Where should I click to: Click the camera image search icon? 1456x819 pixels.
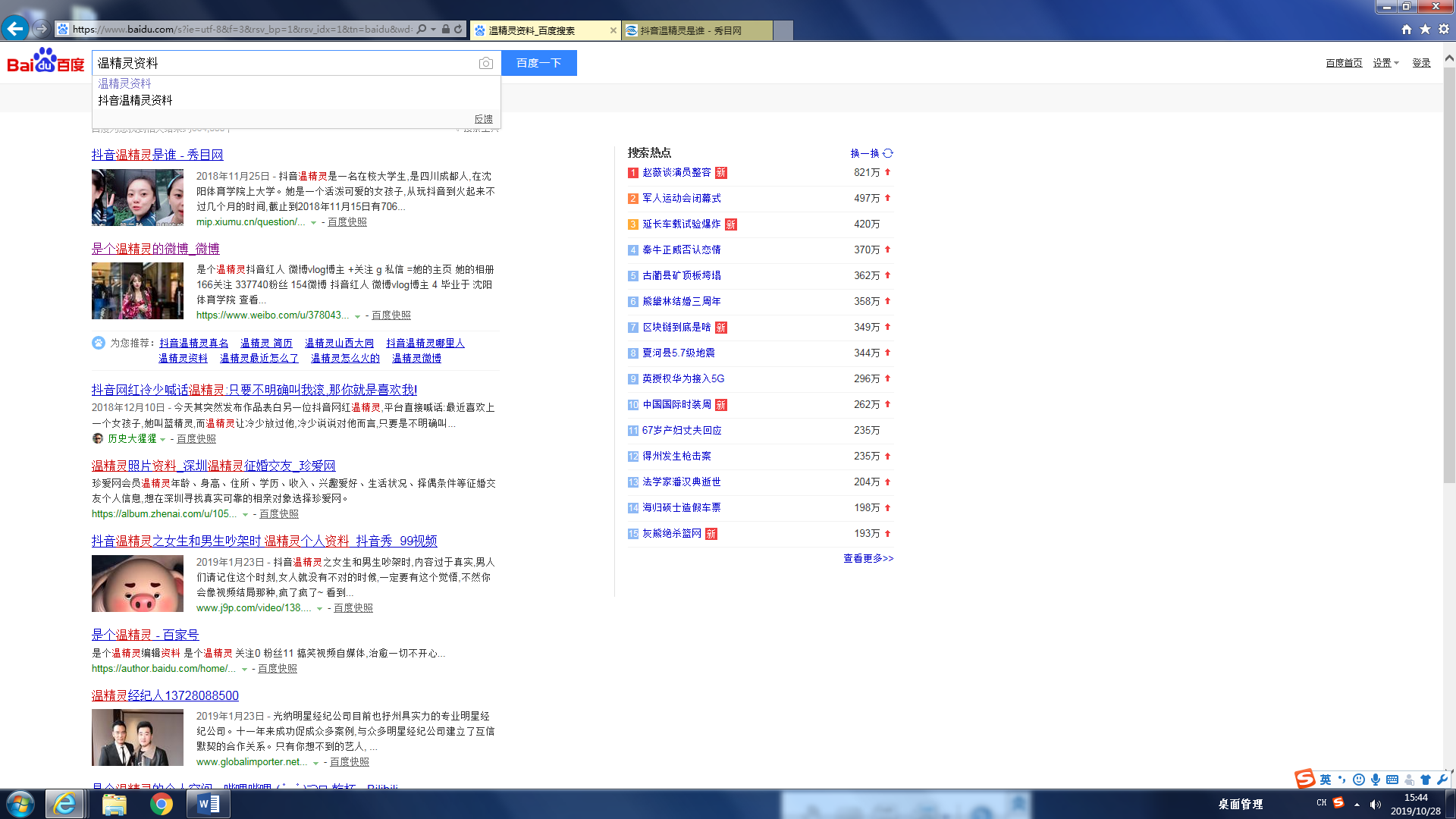[x=485, y=63]
